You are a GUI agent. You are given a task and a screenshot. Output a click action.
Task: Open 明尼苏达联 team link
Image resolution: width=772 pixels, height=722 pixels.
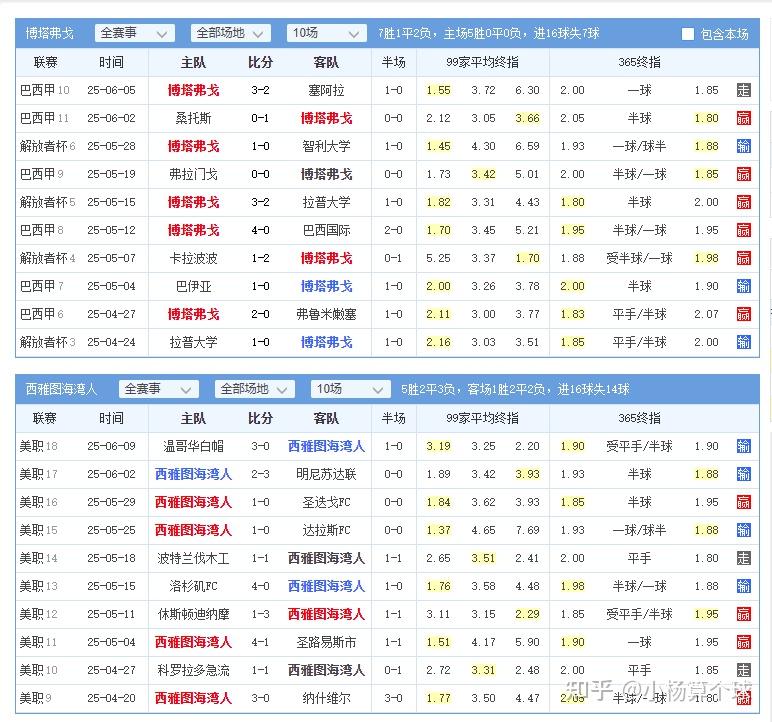326,474
